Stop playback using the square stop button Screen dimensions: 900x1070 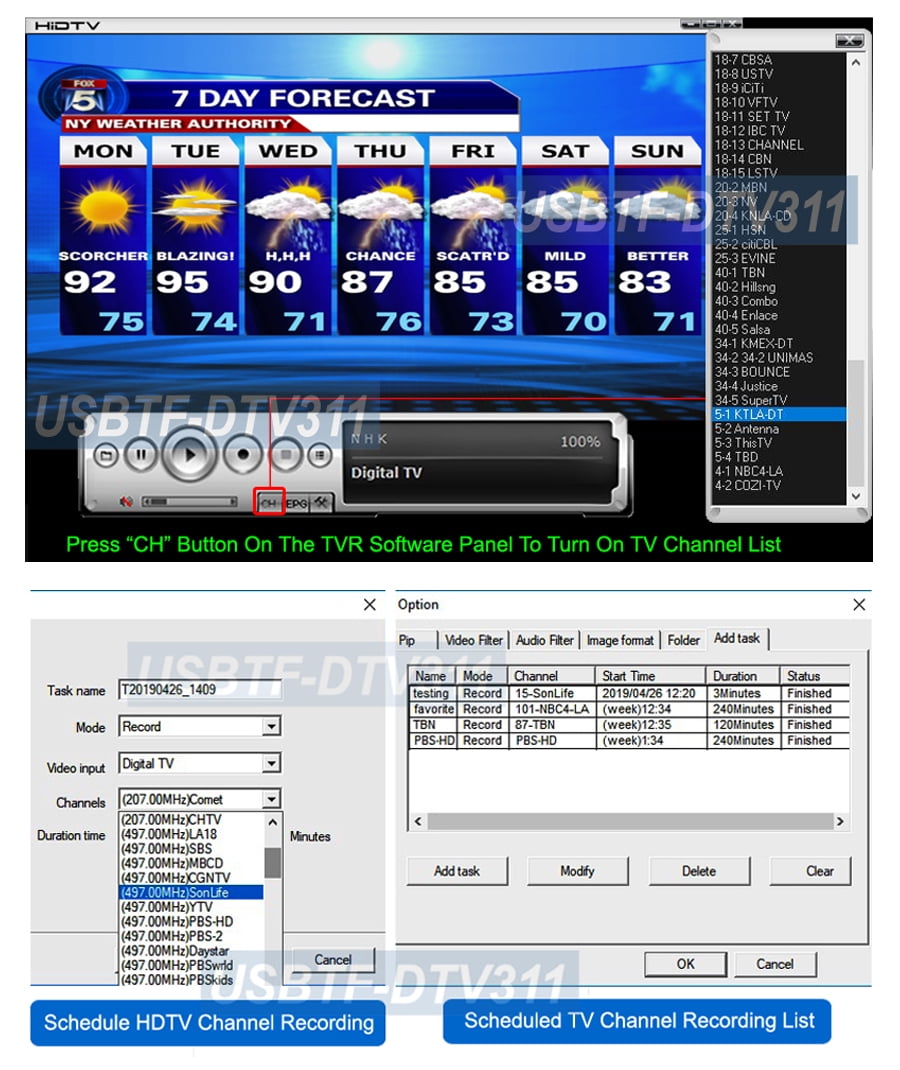point(285,455)
